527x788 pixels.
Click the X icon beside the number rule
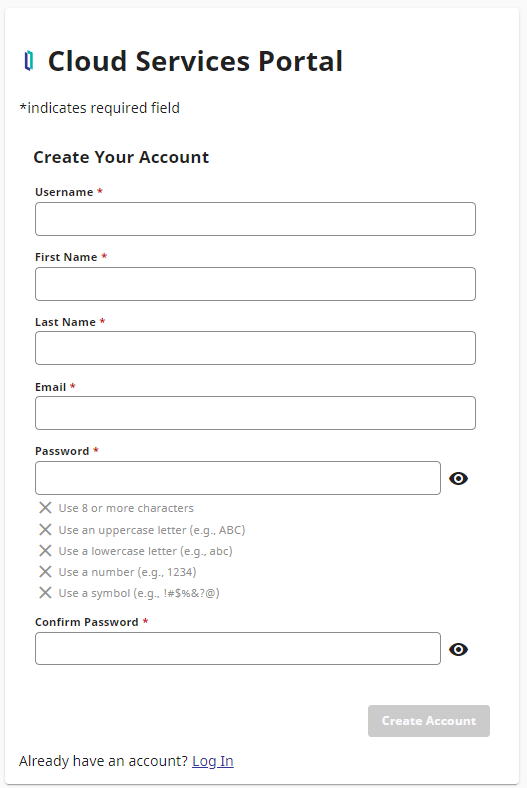click(45, 571)
